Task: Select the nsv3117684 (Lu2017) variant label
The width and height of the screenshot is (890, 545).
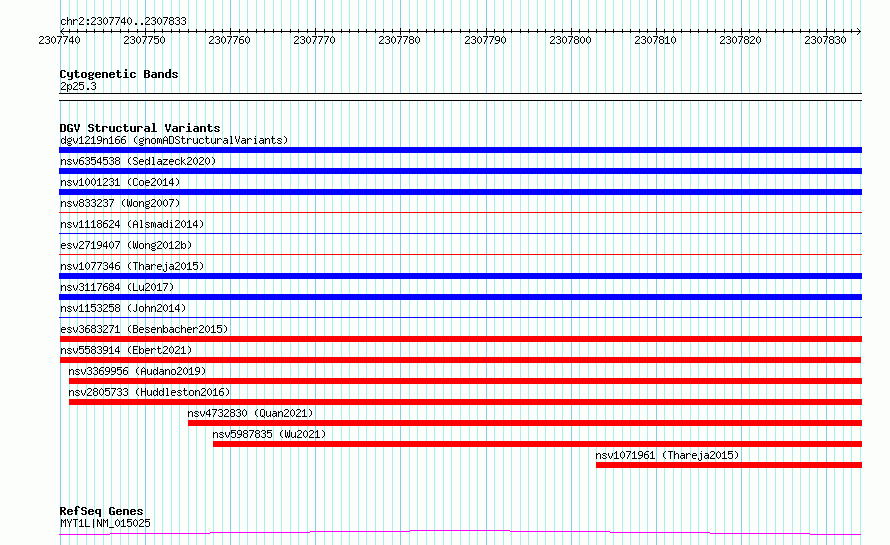Action: [x=117, y=287]
